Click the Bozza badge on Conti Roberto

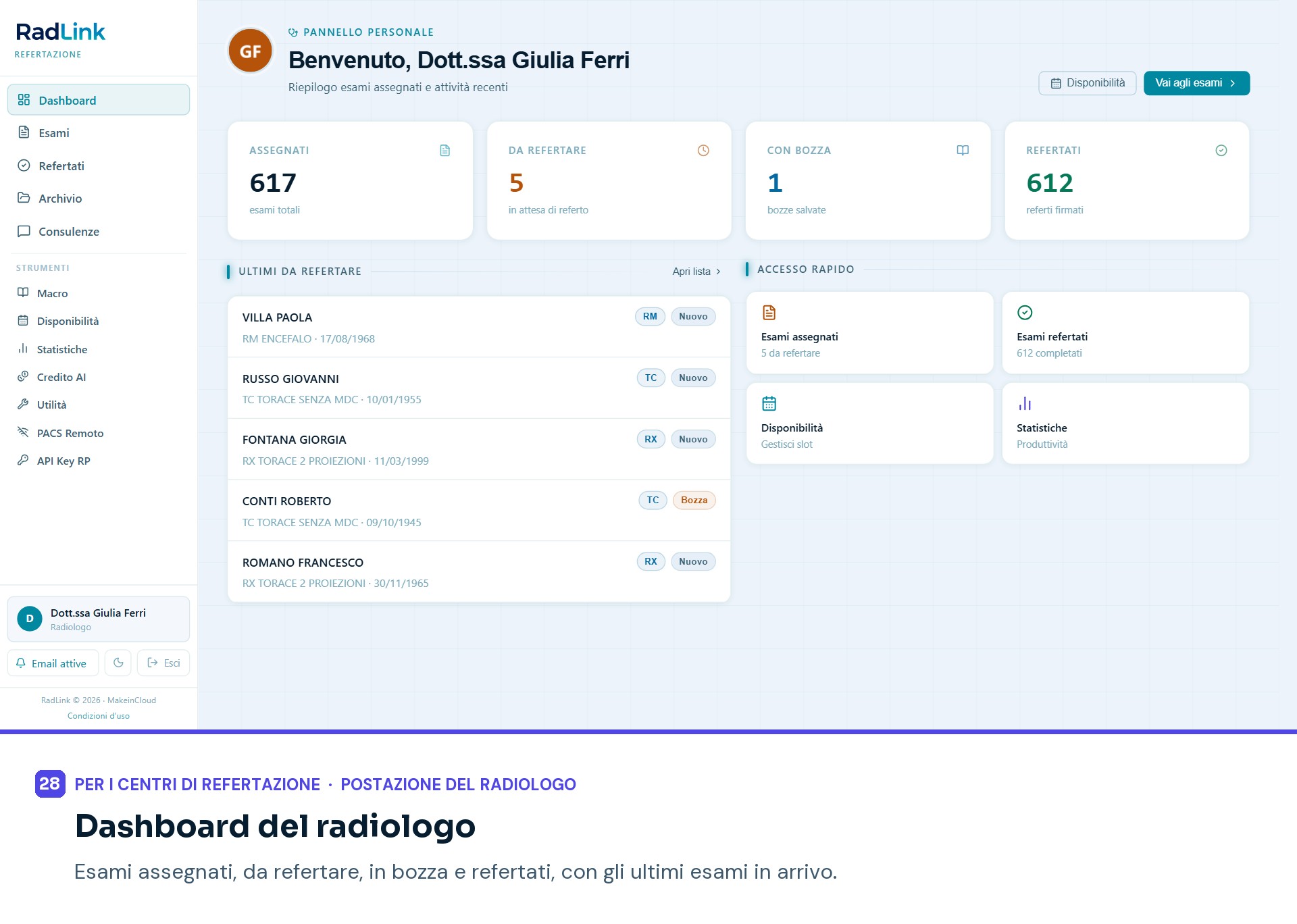tap(694, 500)
